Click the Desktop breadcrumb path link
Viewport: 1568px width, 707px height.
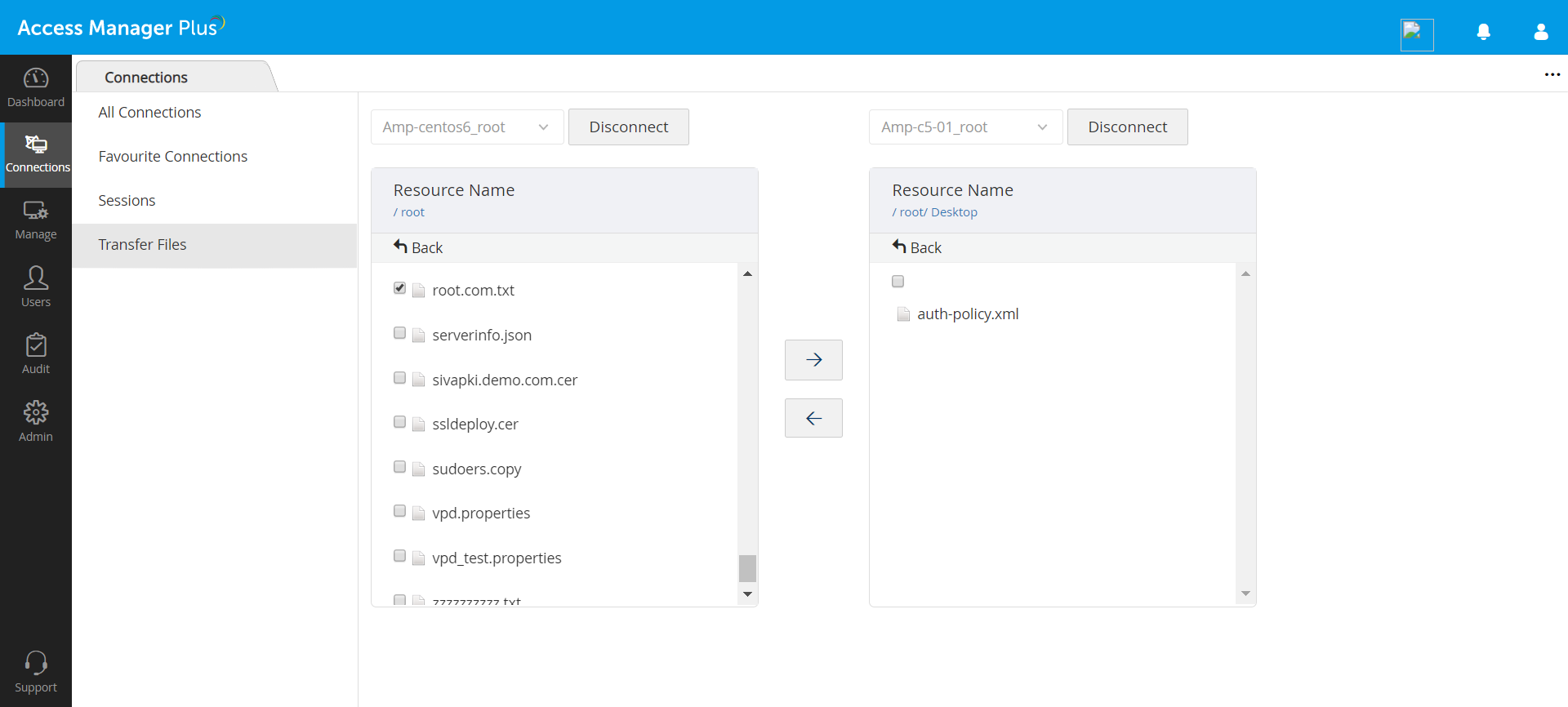coord(954,212)
